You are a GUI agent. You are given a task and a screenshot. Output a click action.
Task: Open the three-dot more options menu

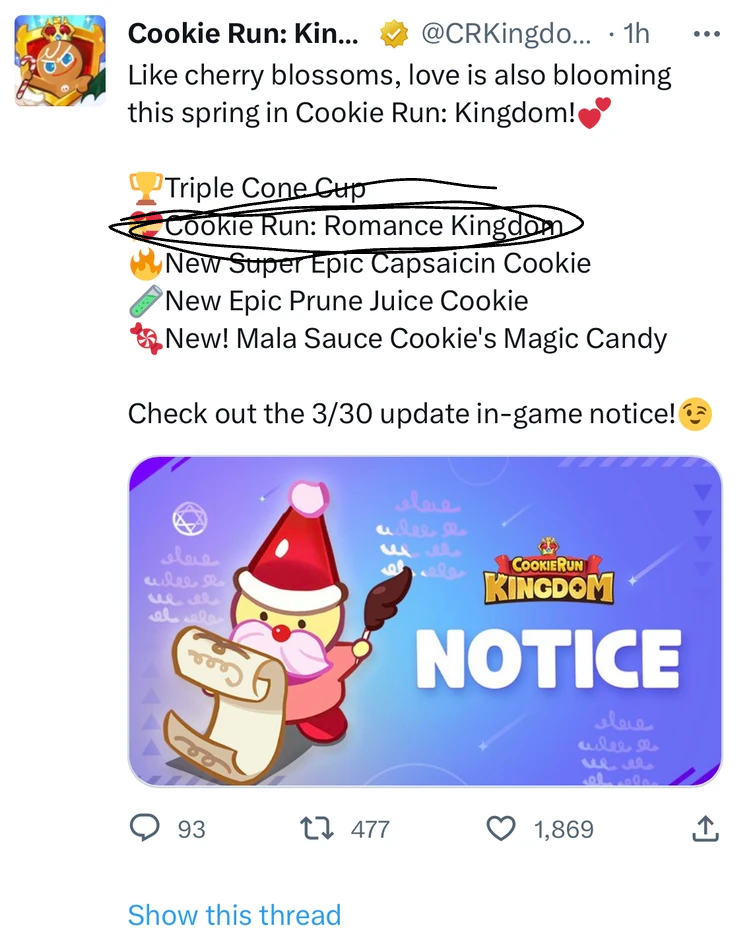(706, 33)
